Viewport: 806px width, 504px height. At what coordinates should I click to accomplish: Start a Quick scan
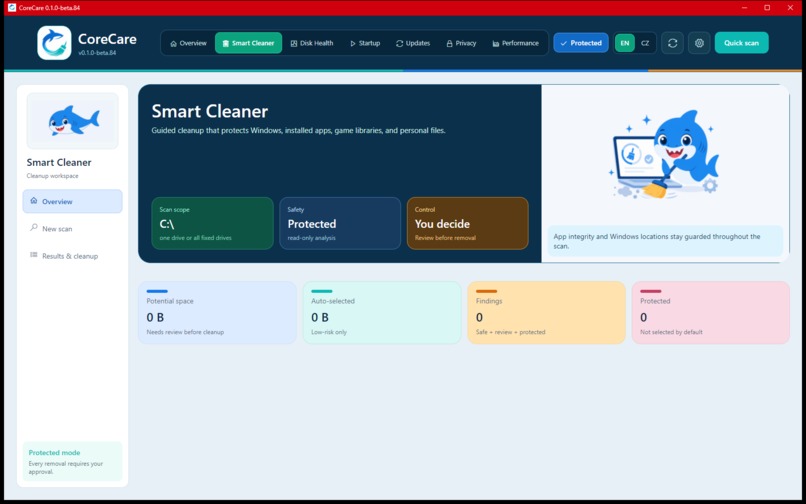click(x=741, y=43)
